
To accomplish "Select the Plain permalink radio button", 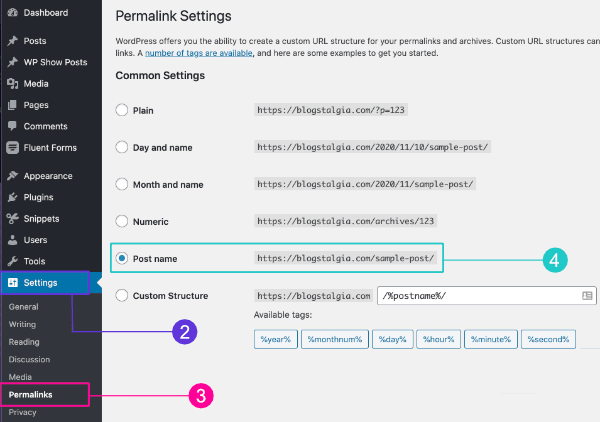I will 122,110.
